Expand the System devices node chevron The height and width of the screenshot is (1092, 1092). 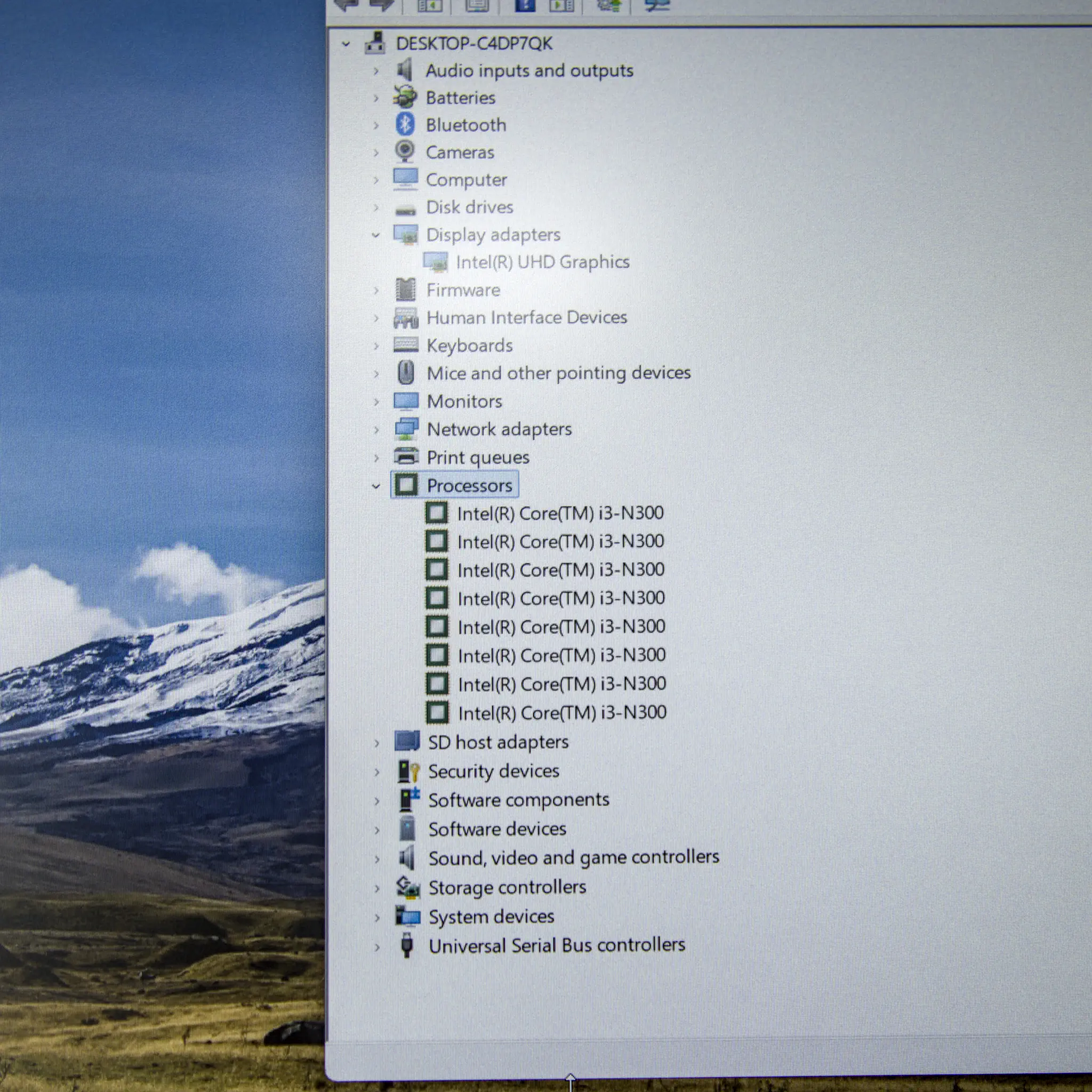[377, 917]
